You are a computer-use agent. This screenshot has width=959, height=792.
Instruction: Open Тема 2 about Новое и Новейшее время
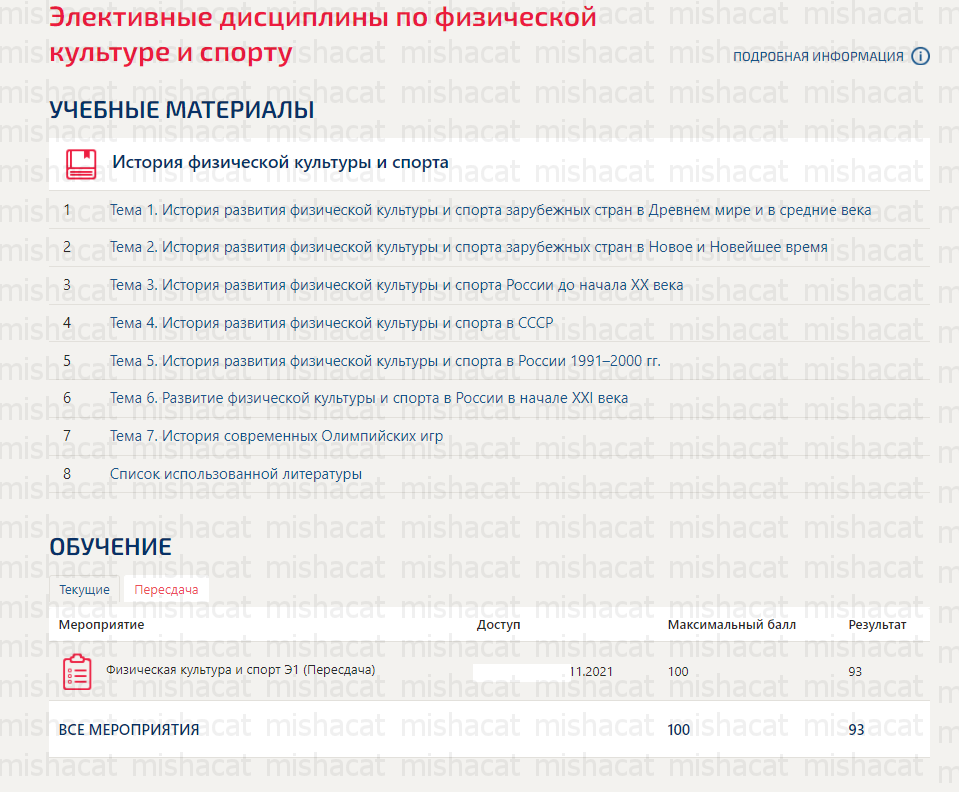(468, 247)
